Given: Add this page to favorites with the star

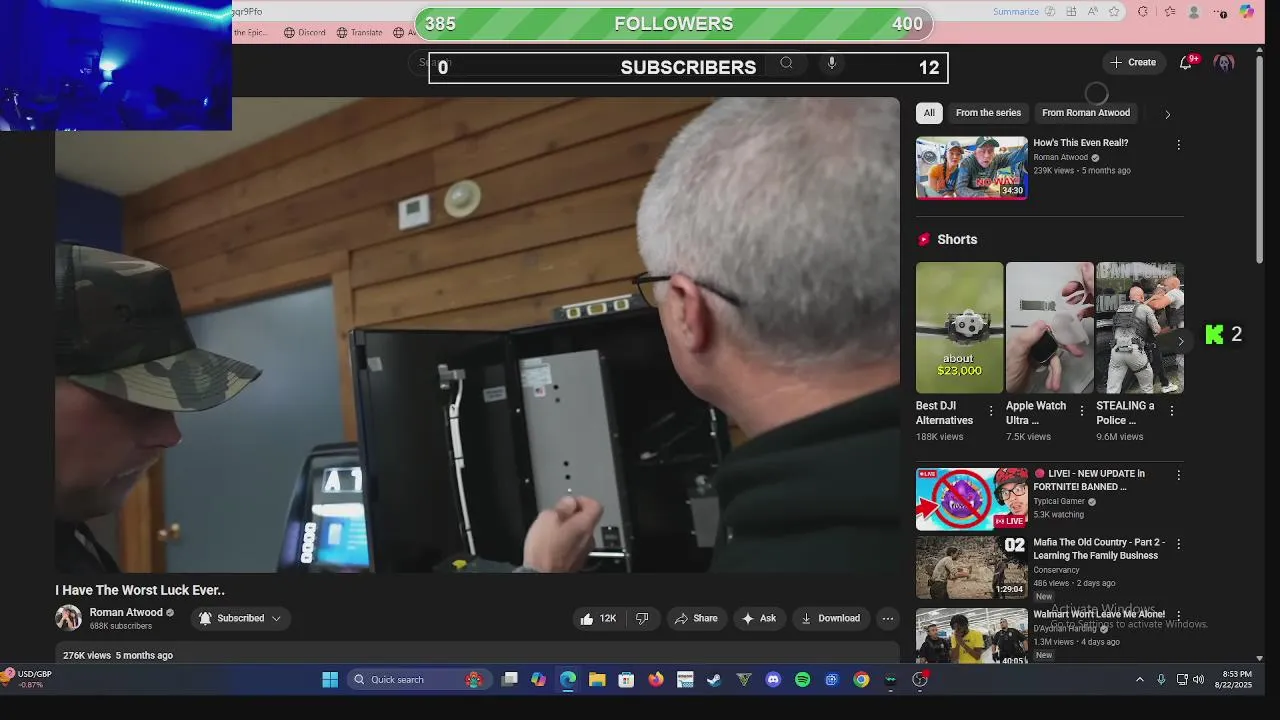Looking at the screenshot, I should [x=1115, y=12].
